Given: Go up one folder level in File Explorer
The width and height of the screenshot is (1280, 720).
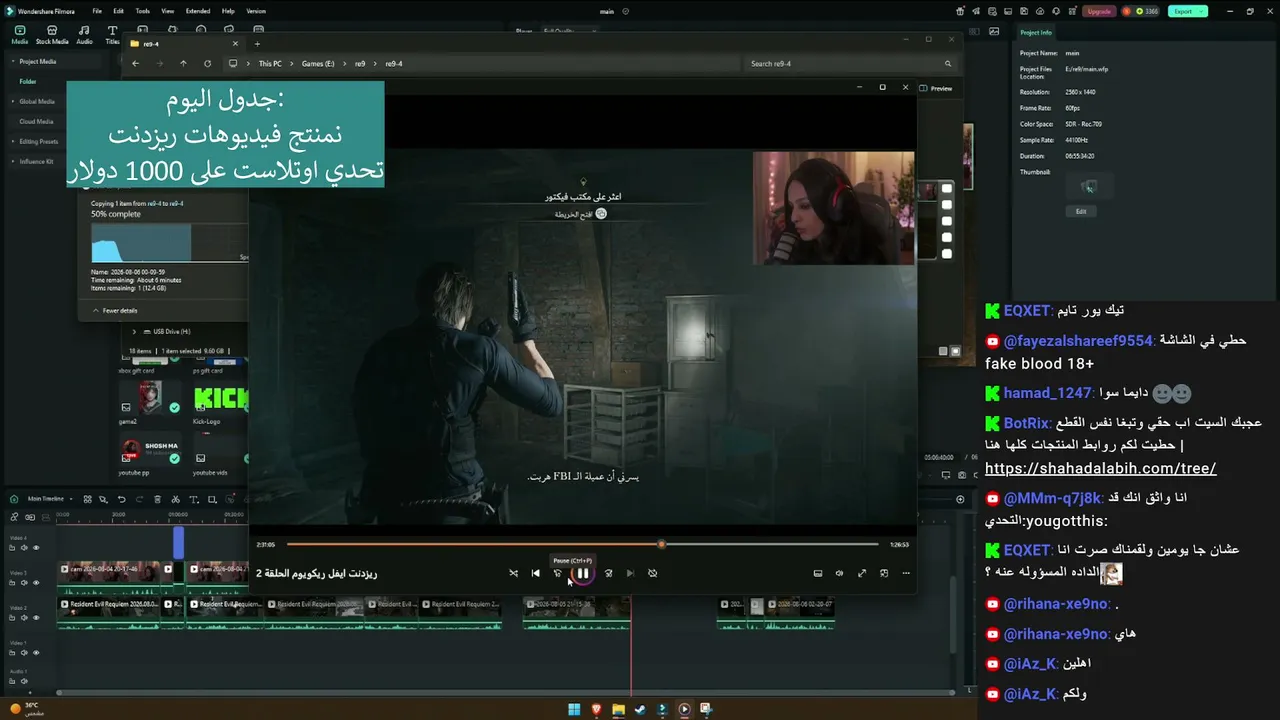Looking at the screenshot, I should coord(183,63).
